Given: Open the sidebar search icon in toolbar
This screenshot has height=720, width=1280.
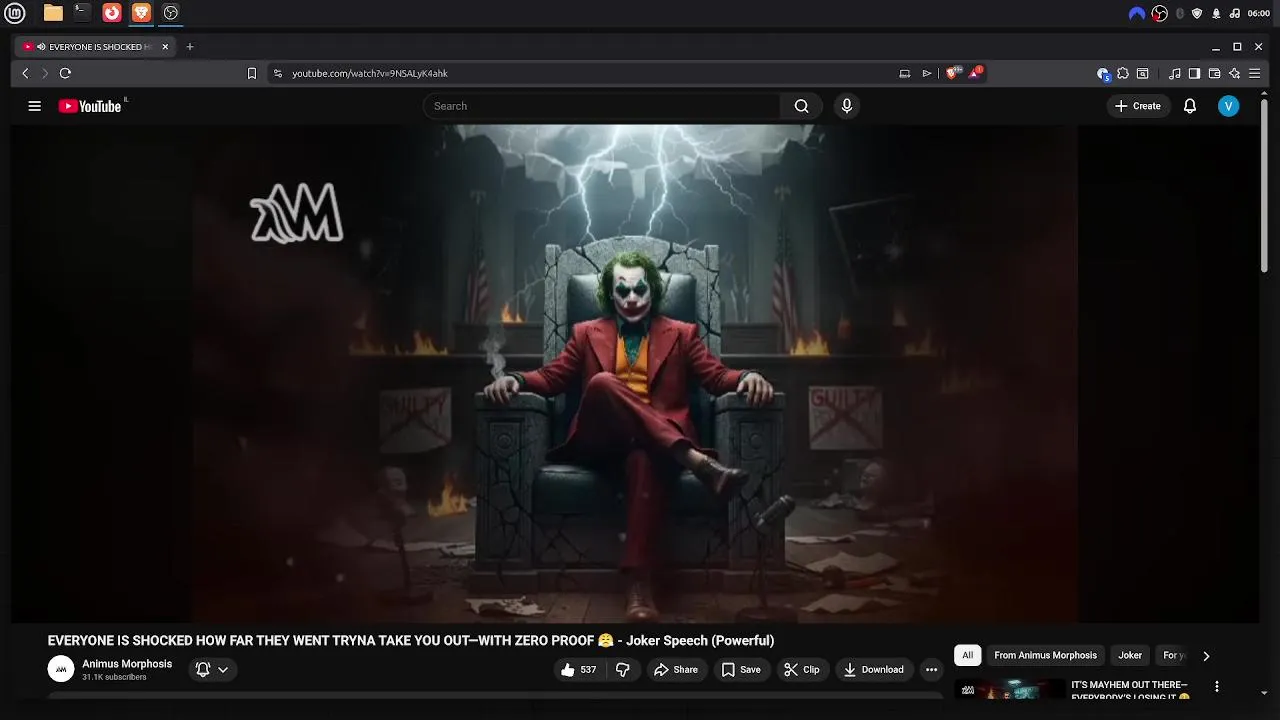Looking at the screenshot, I should [1143, 73].
